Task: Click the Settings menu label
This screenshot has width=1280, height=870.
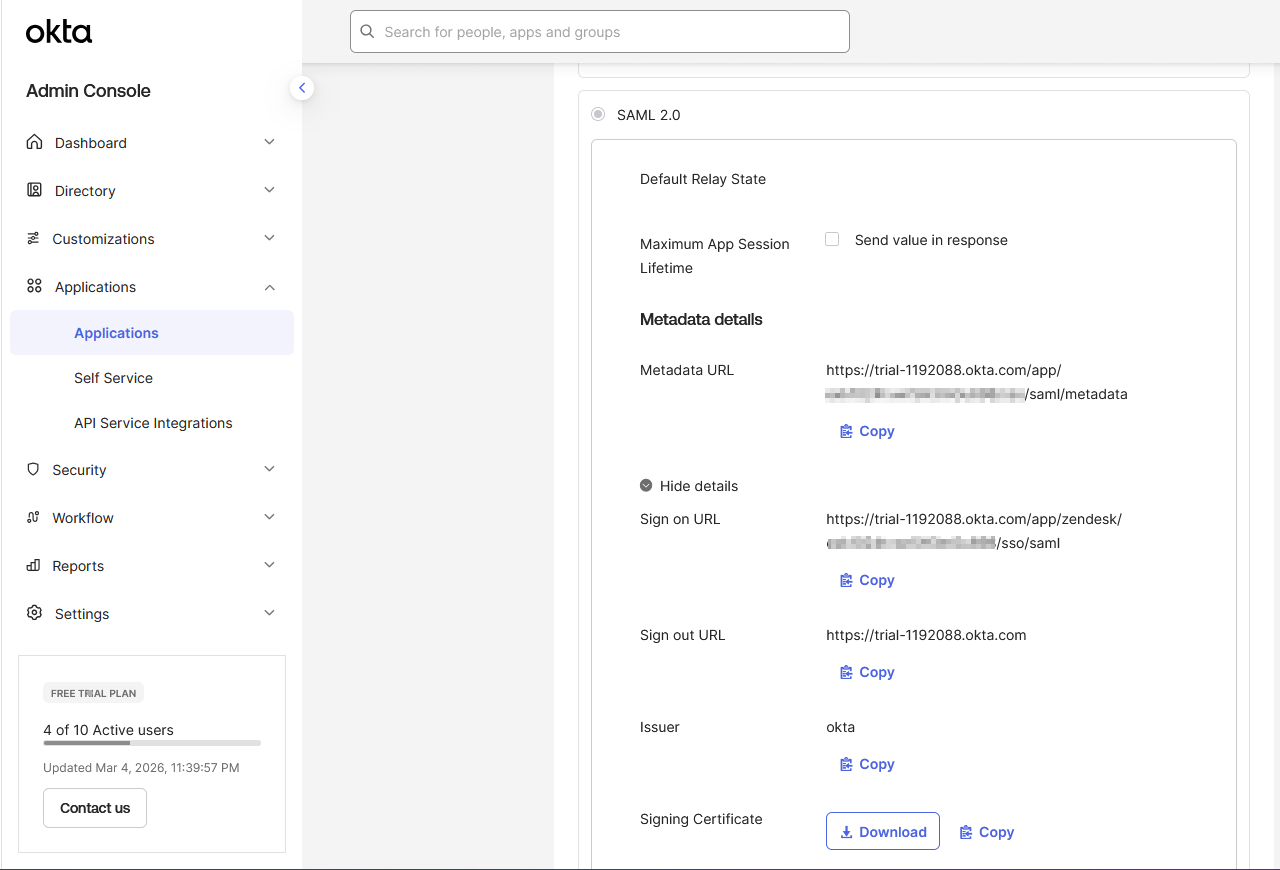Action: coord(82,614)
